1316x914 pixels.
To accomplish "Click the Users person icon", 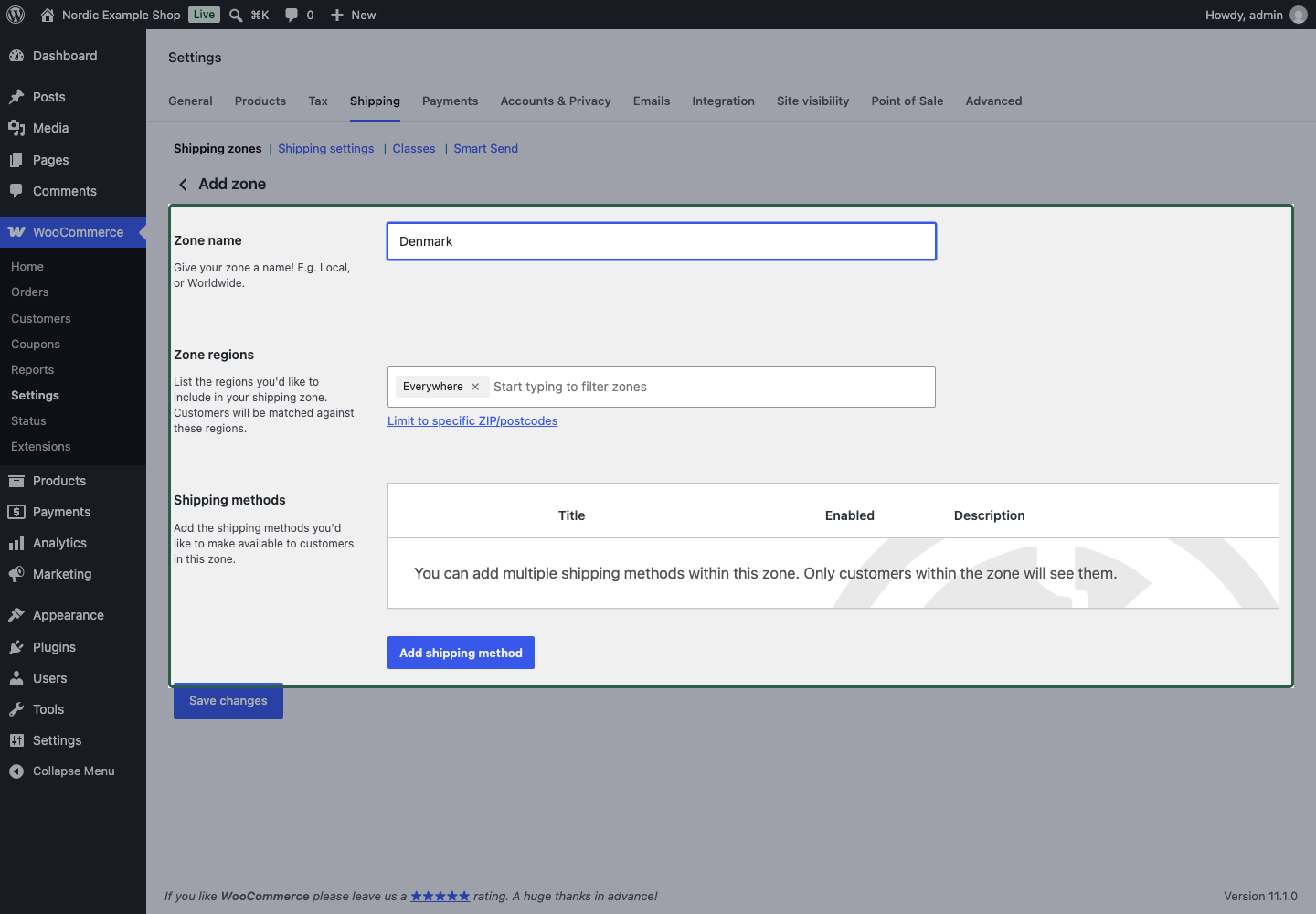I will pos(16,678).
